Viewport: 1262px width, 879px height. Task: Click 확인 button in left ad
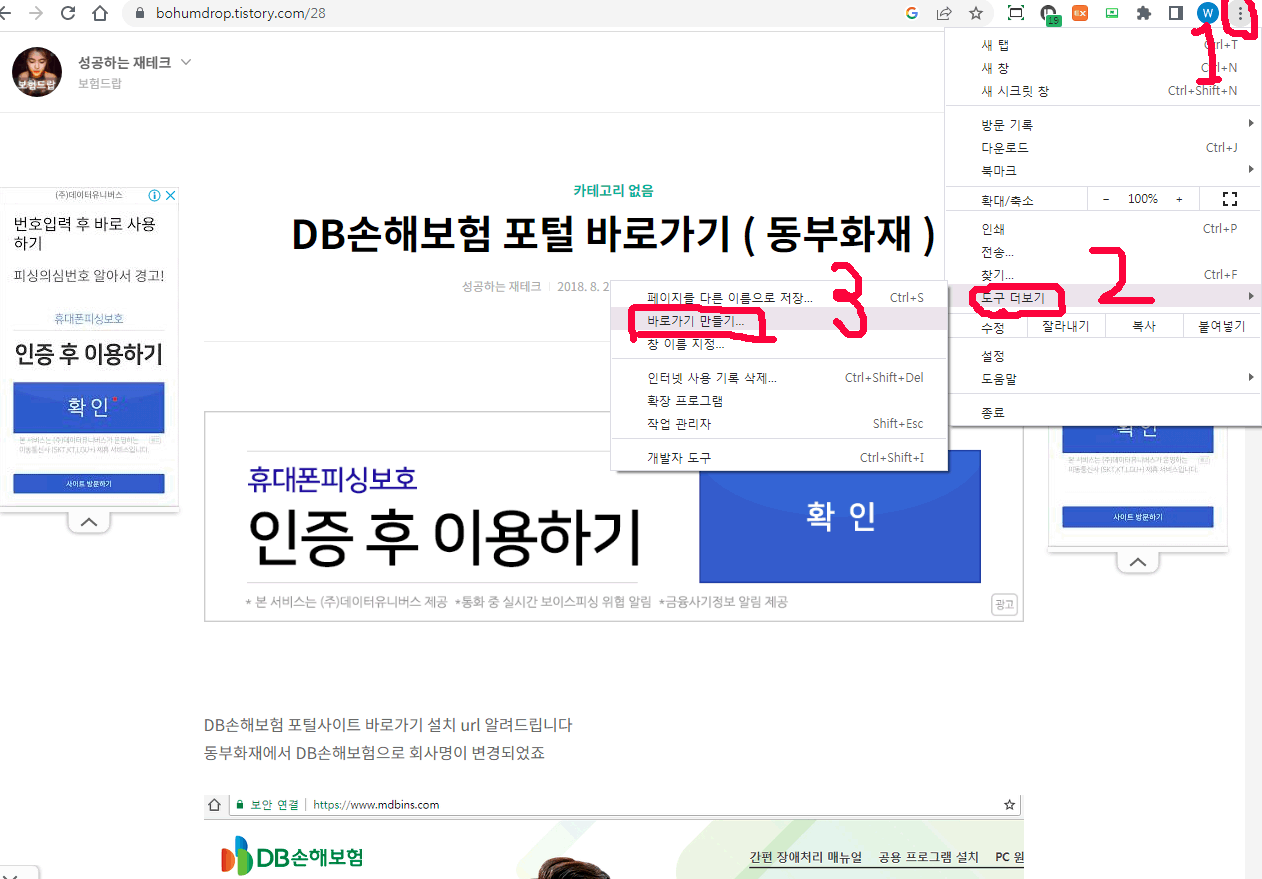pos(89,407)
